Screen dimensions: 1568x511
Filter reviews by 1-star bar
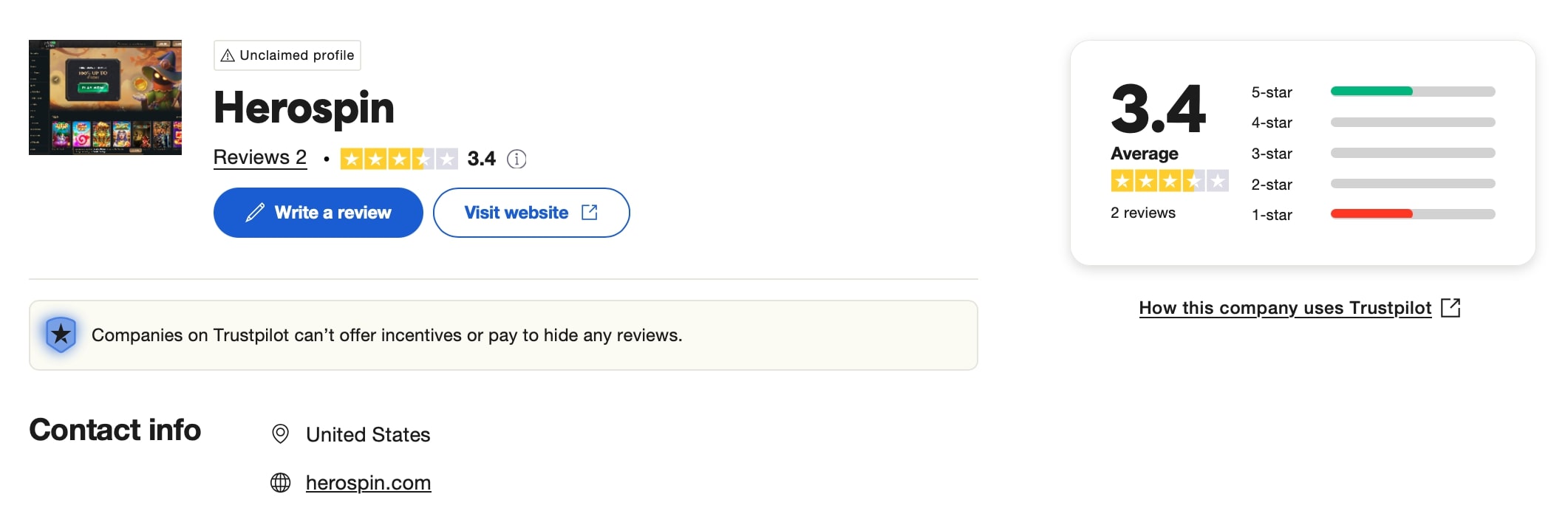[x=1412, y=214]
